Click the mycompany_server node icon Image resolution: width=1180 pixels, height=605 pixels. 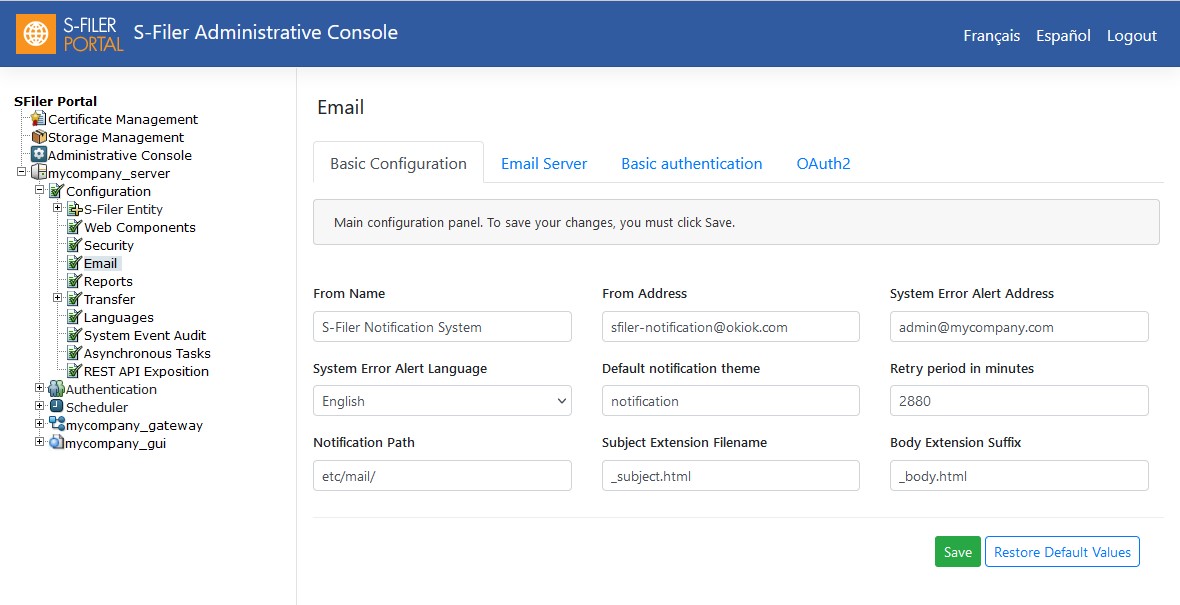pyautogui.click(x=38, y=173)
